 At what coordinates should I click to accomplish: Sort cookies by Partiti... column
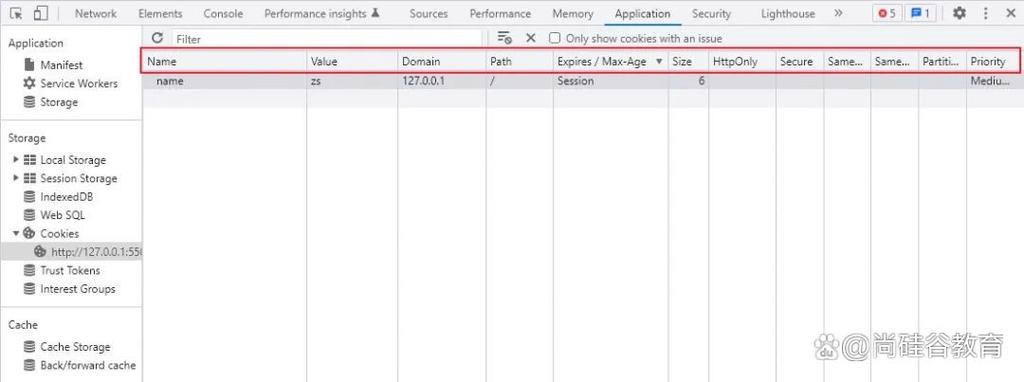942,61
